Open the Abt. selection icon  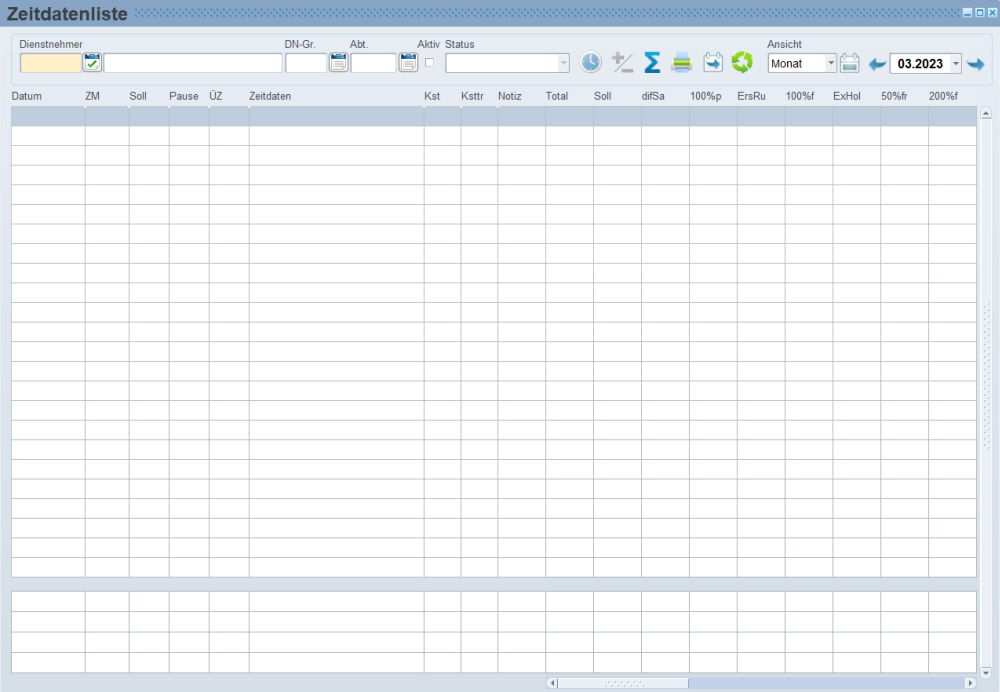(408, 63)
